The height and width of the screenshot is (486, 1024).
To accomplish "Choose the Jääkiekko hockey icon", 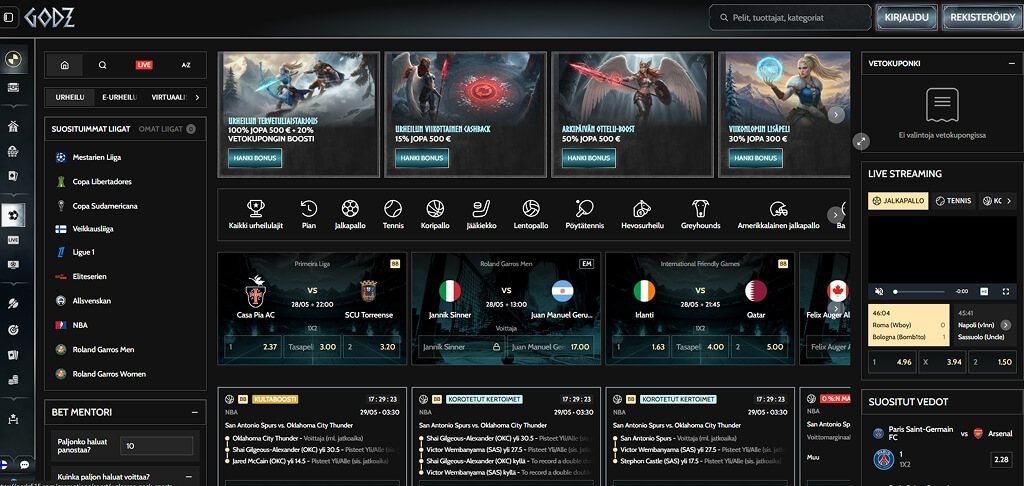I will (482, 209).
